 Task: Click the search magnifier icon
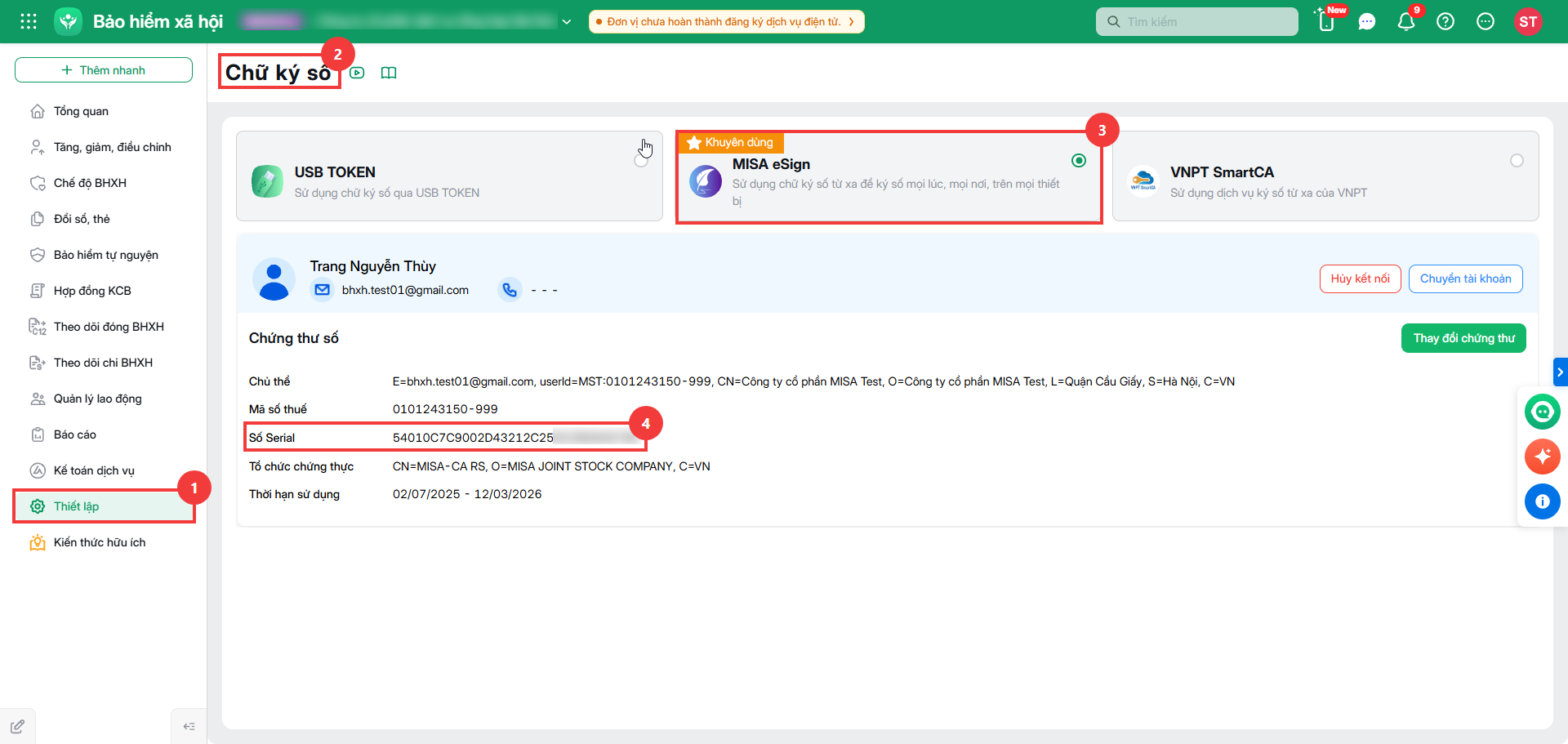(x=1113, y=22)
